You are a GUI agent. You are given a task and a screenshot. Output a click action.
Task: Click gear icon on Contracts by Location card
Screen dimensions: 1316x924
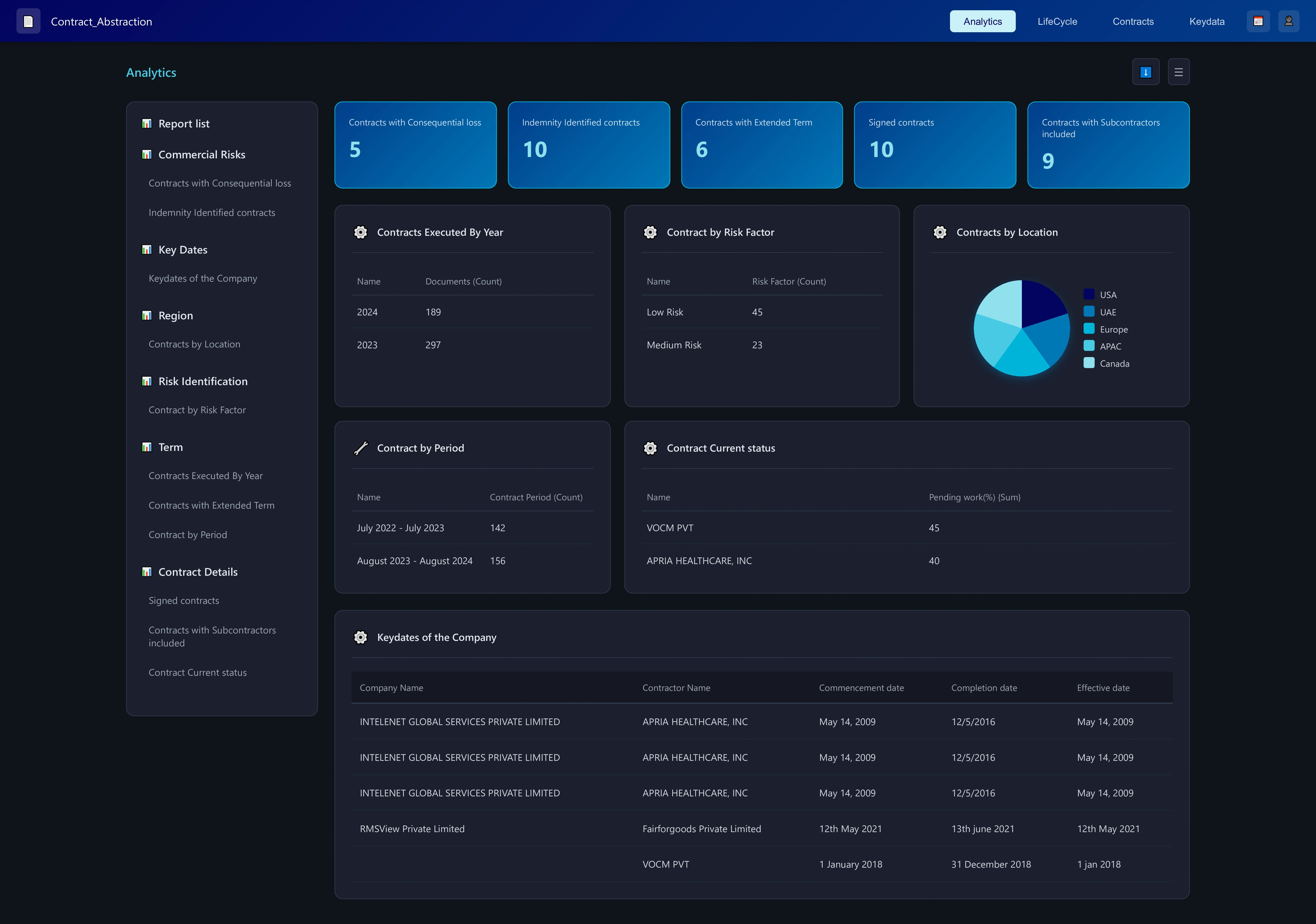940,232
